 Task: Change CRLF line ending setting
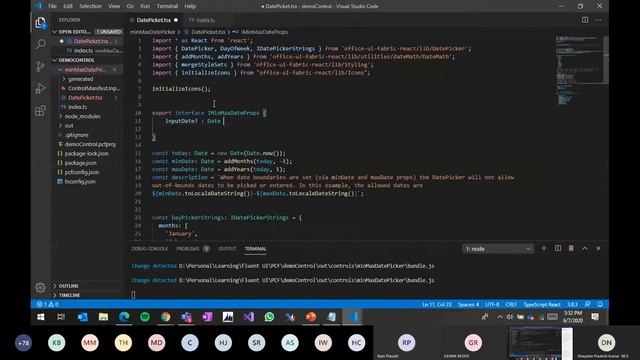[511, 304]
